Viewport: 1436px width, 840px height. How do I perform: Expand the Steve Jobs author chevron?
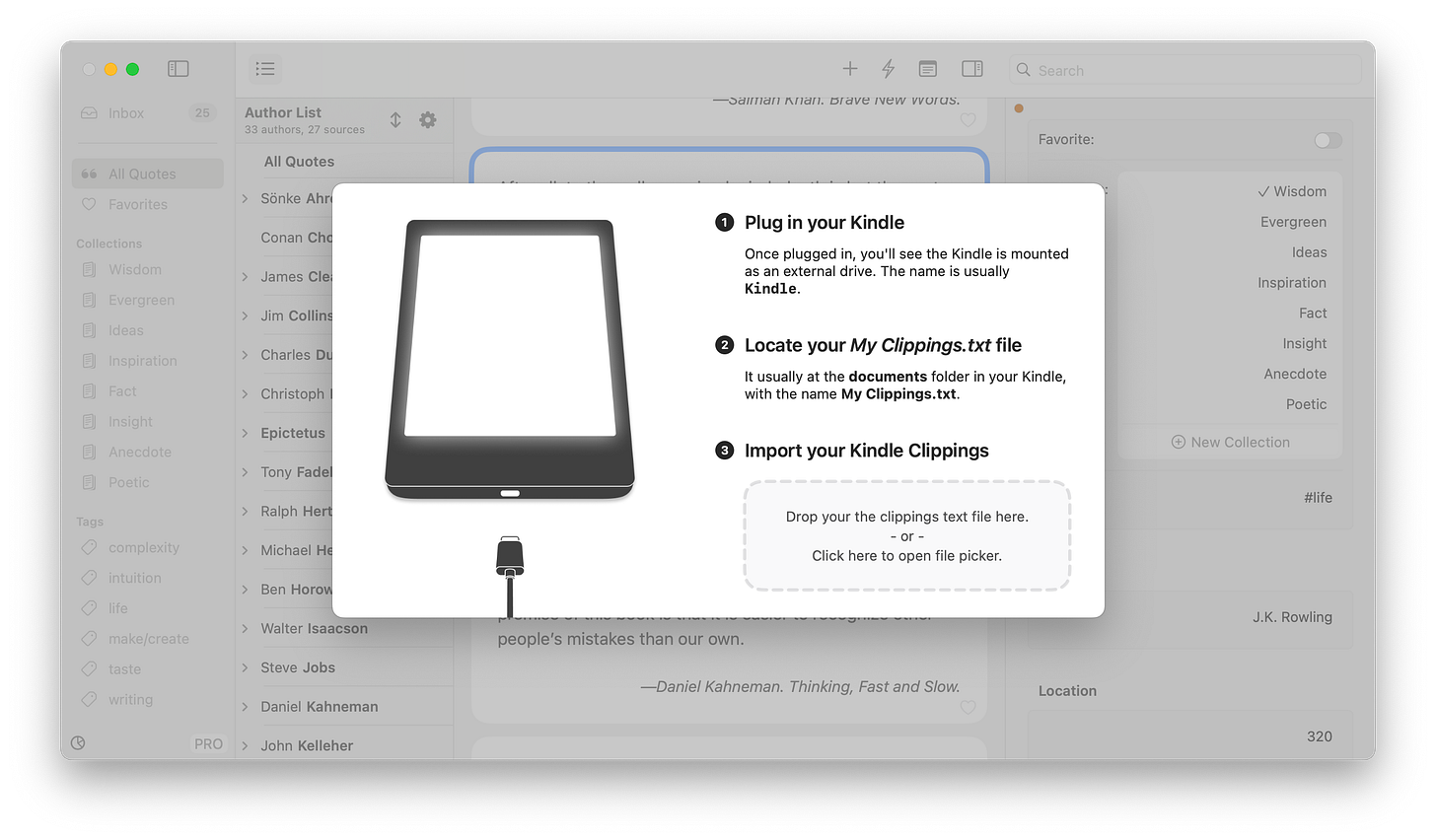click(x=246, y=667)
